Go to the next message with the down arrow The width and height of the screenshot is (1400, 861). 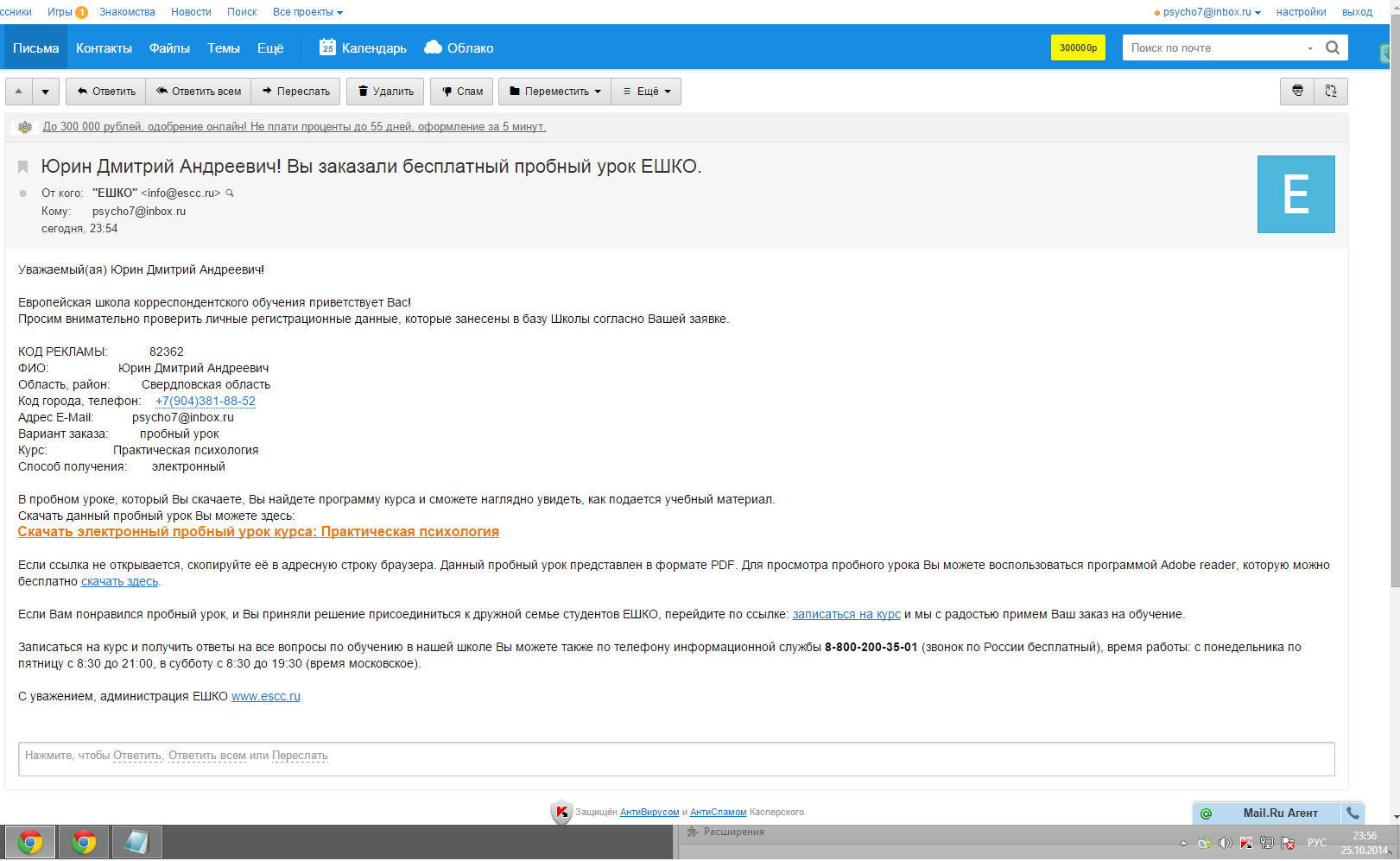(x=46, y=92)
